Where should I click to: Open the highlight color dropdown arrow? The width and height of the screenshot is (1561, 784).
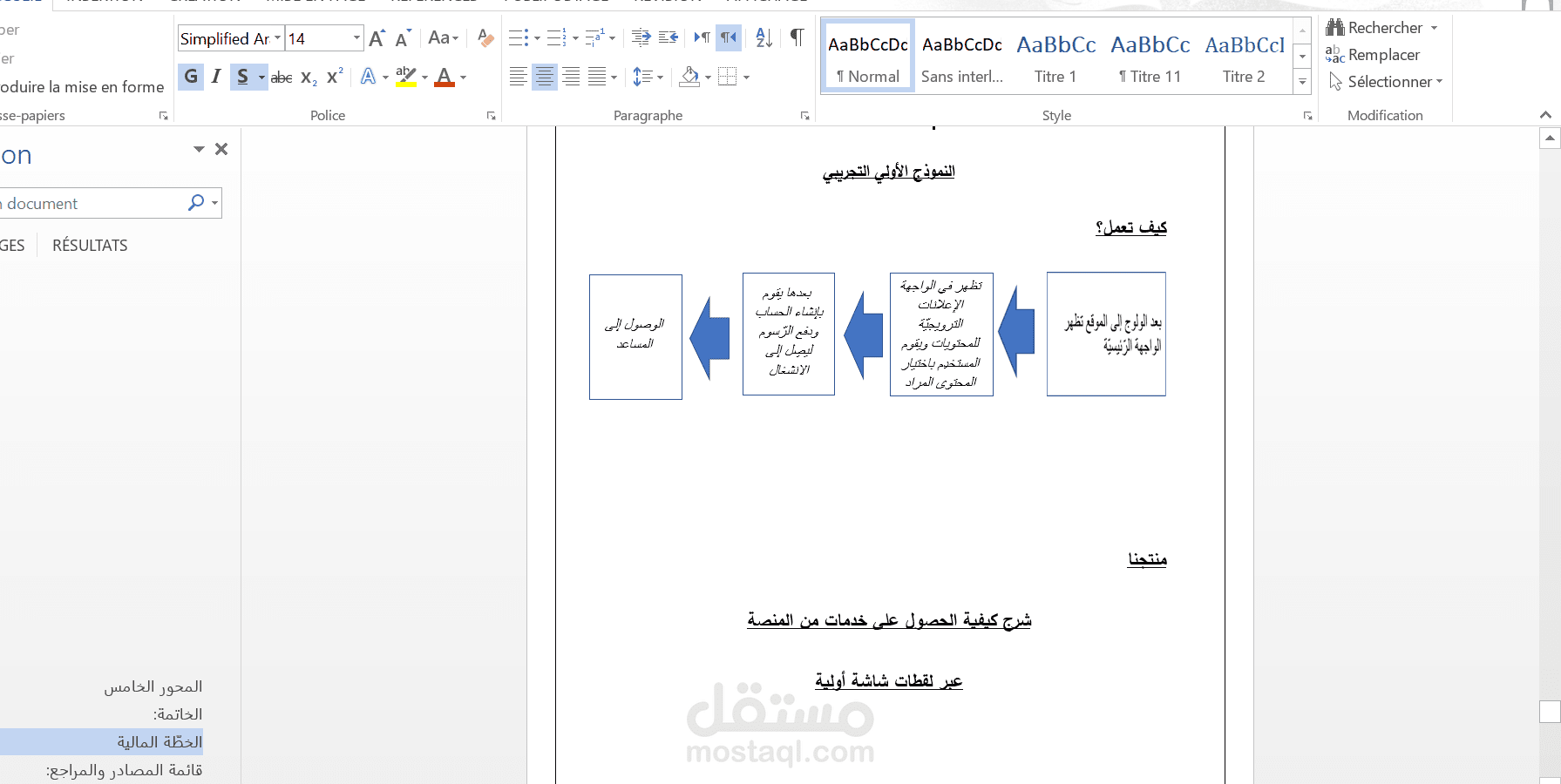pyautogui.click(x=424, y=78)
